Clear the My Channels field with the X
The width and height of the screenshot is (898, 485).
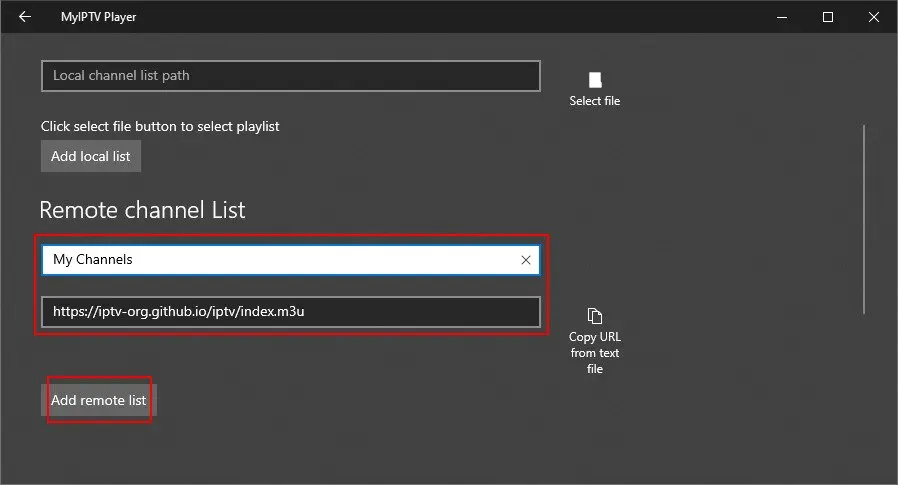coord(526,260)
